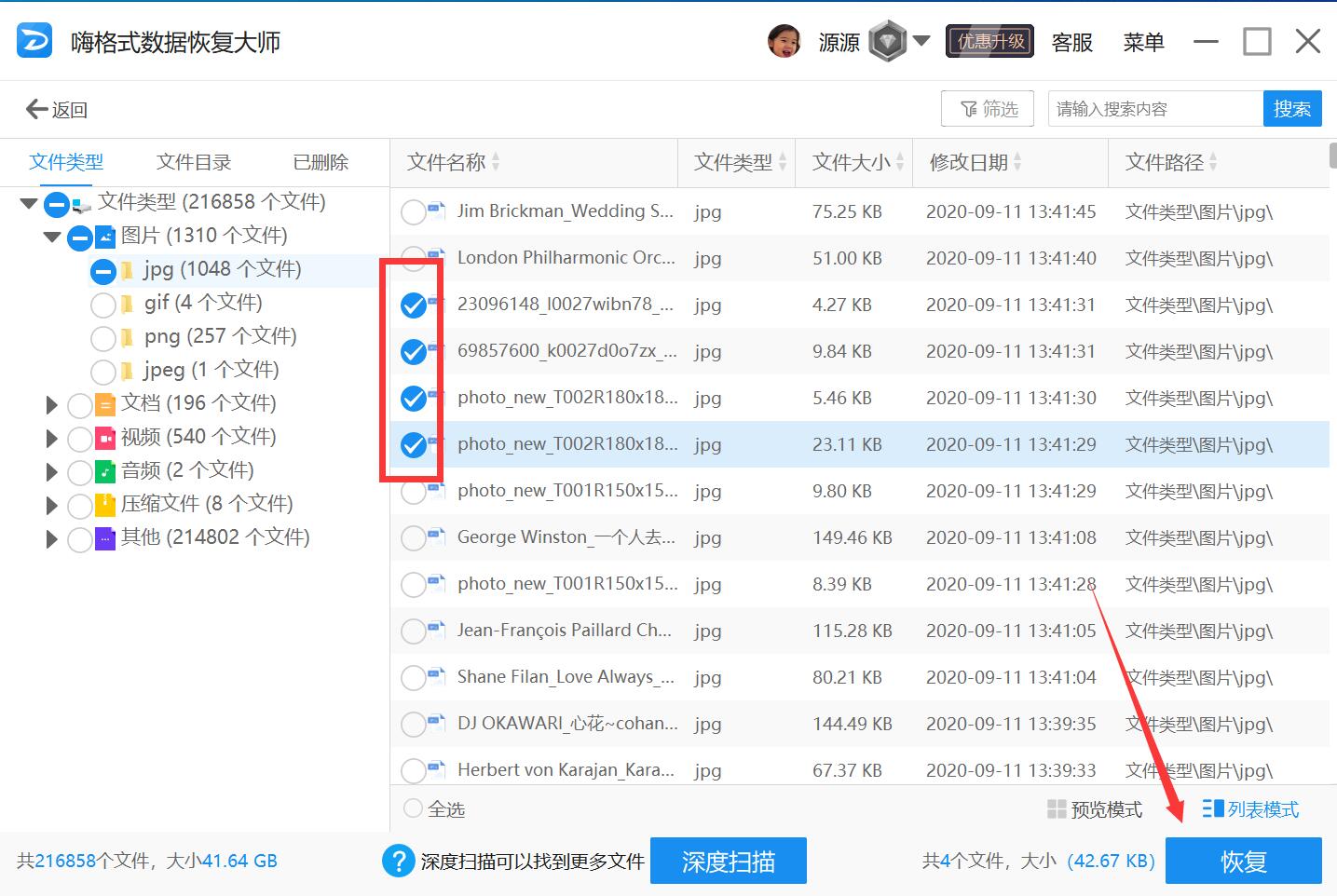
Task: Expand the 压缩文件 (8 个文件) node
Action: [x=51, y=506]
